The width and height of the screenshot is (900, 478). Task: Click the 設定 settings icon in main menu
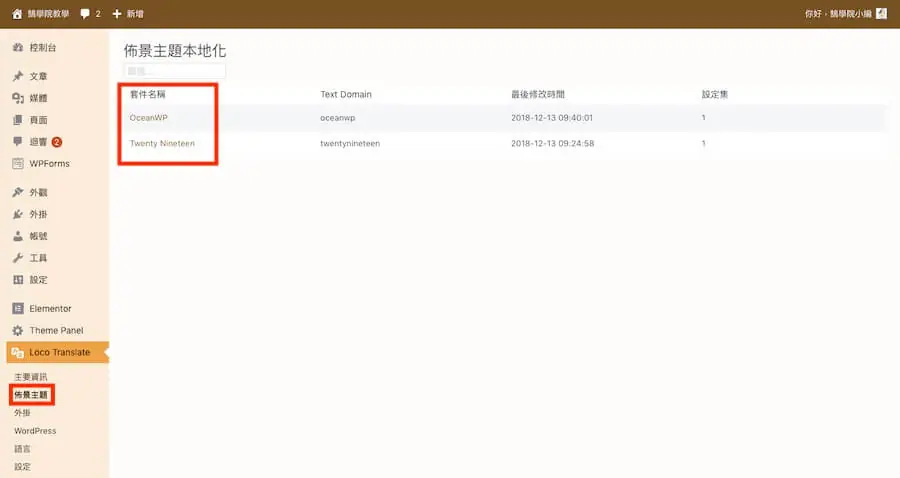click(x=18, y=279)
